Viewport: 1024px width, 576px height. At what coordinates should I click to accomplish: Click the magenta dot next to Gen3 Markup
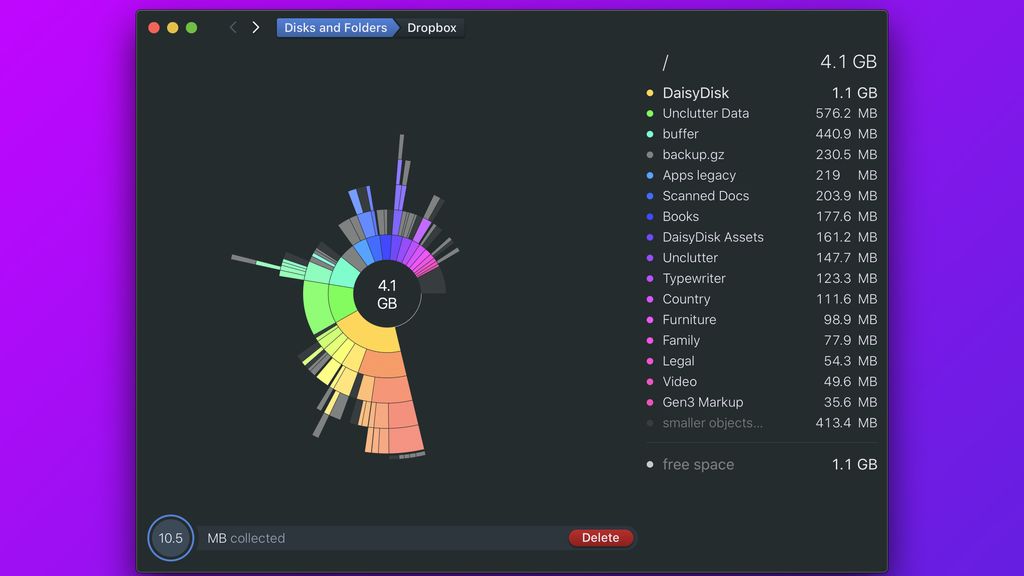tap(650, 402)
